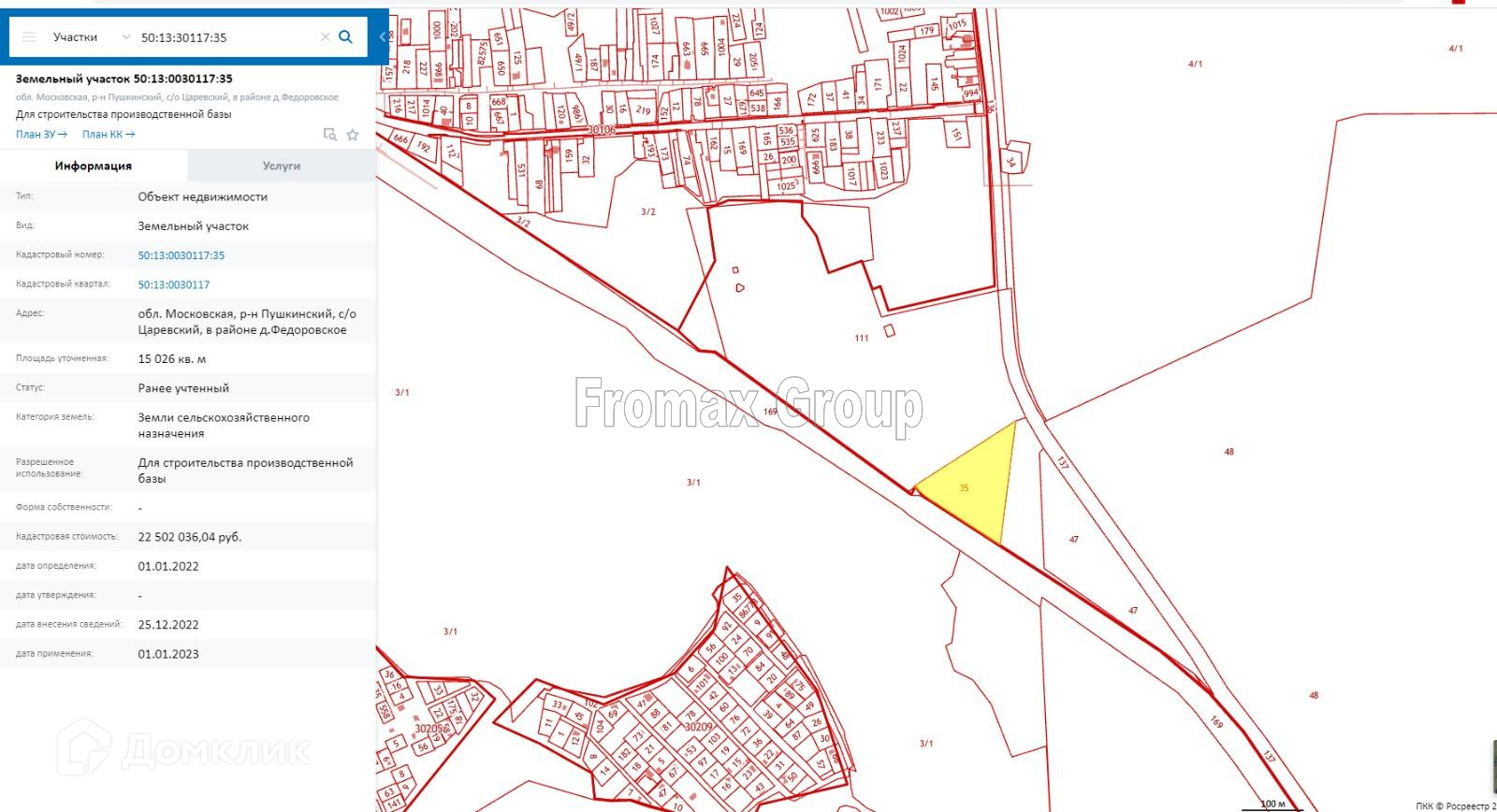The height and width of the screenshot is (812, 1497).
Task: Collapse the side panel with the chevron
Action: click(383, 37)
